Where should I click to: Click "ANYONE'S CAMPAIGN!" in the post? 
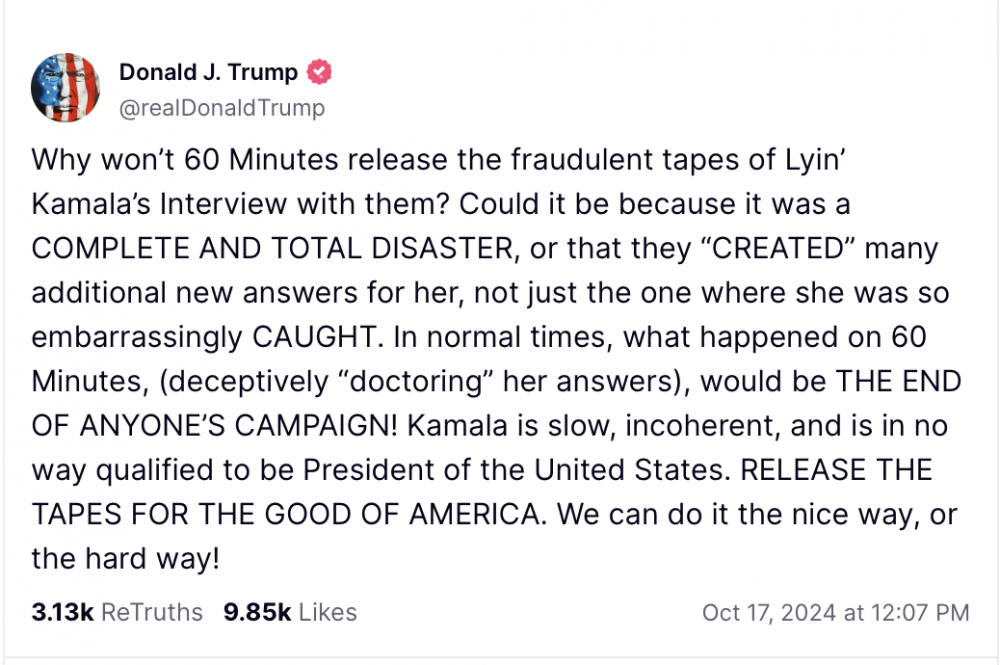tap(229, 425)
